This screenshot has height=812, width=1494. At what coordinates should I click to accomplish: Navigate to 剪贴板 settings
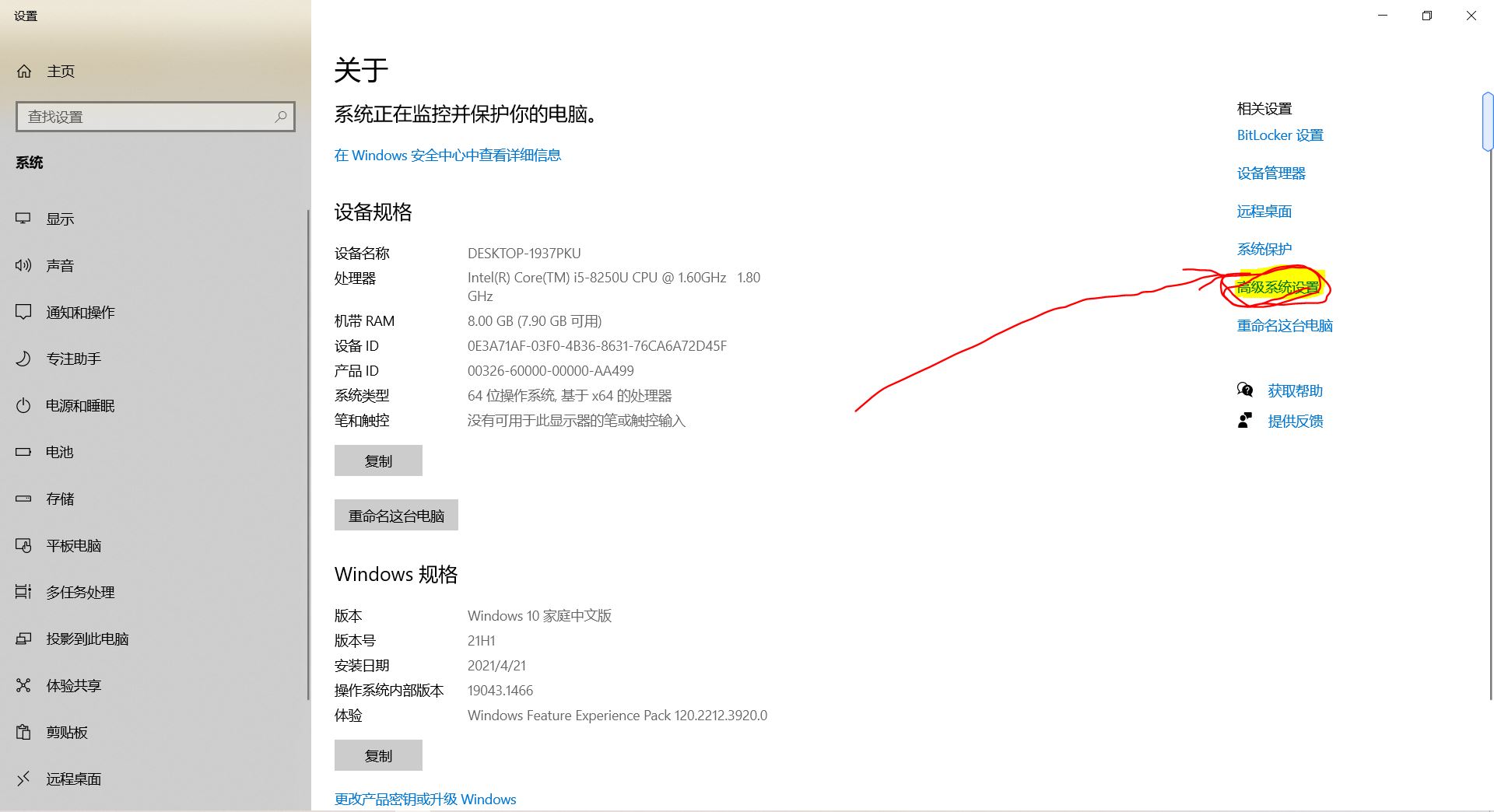tap(154, 732)
